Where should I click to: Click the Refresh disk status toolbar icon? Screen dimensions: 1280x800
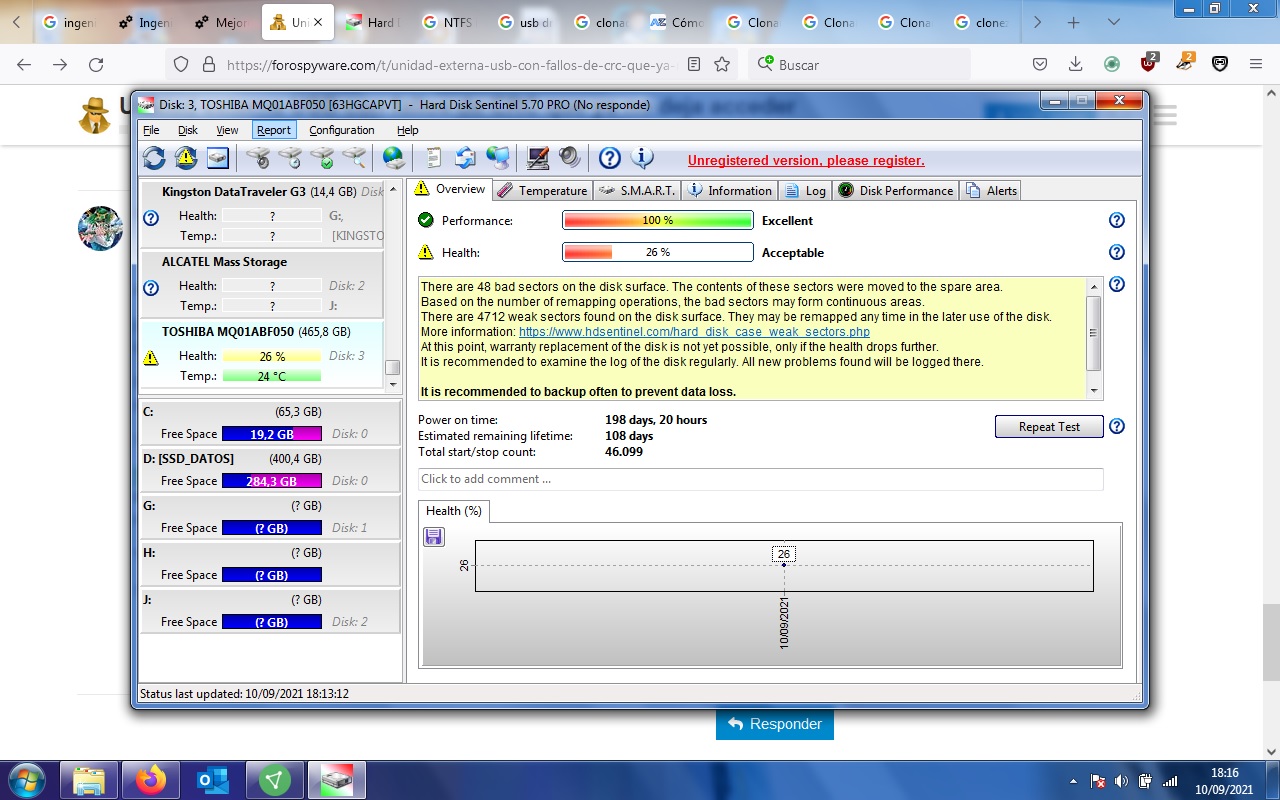(154, 158)
